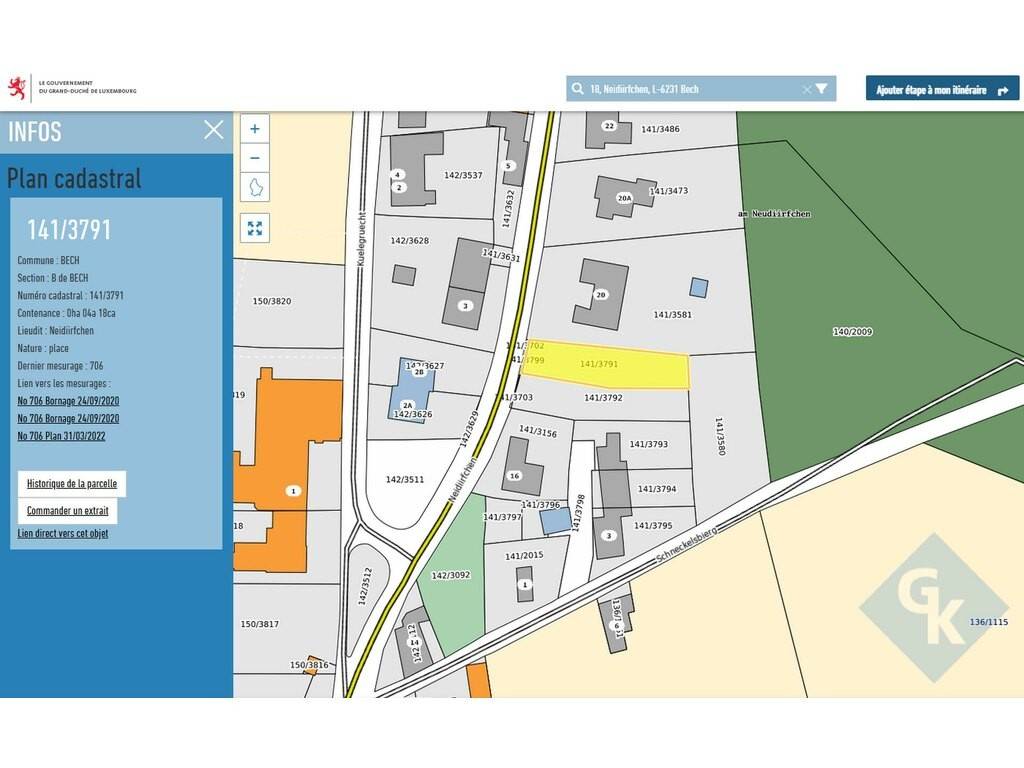Open Historique de la parcelle

coord(72,484)
